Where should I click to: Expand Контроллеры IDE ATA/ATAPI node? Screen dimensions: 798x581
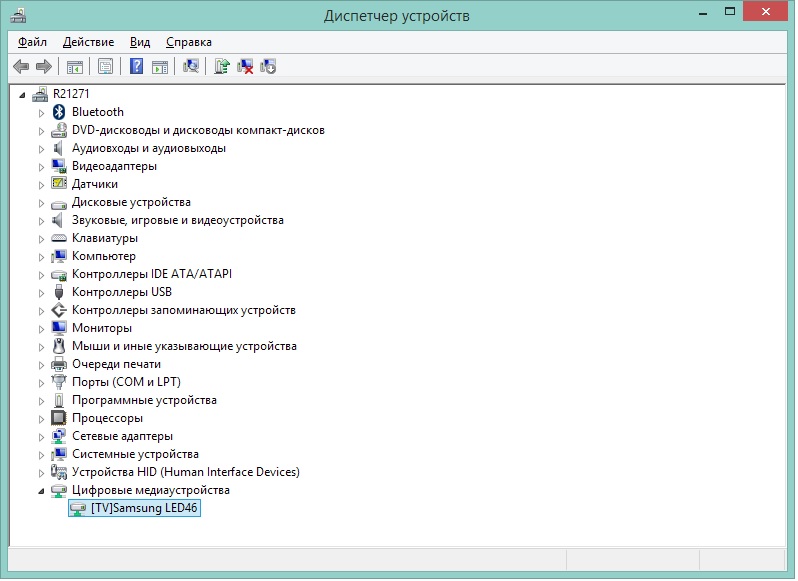pos(41,275)
